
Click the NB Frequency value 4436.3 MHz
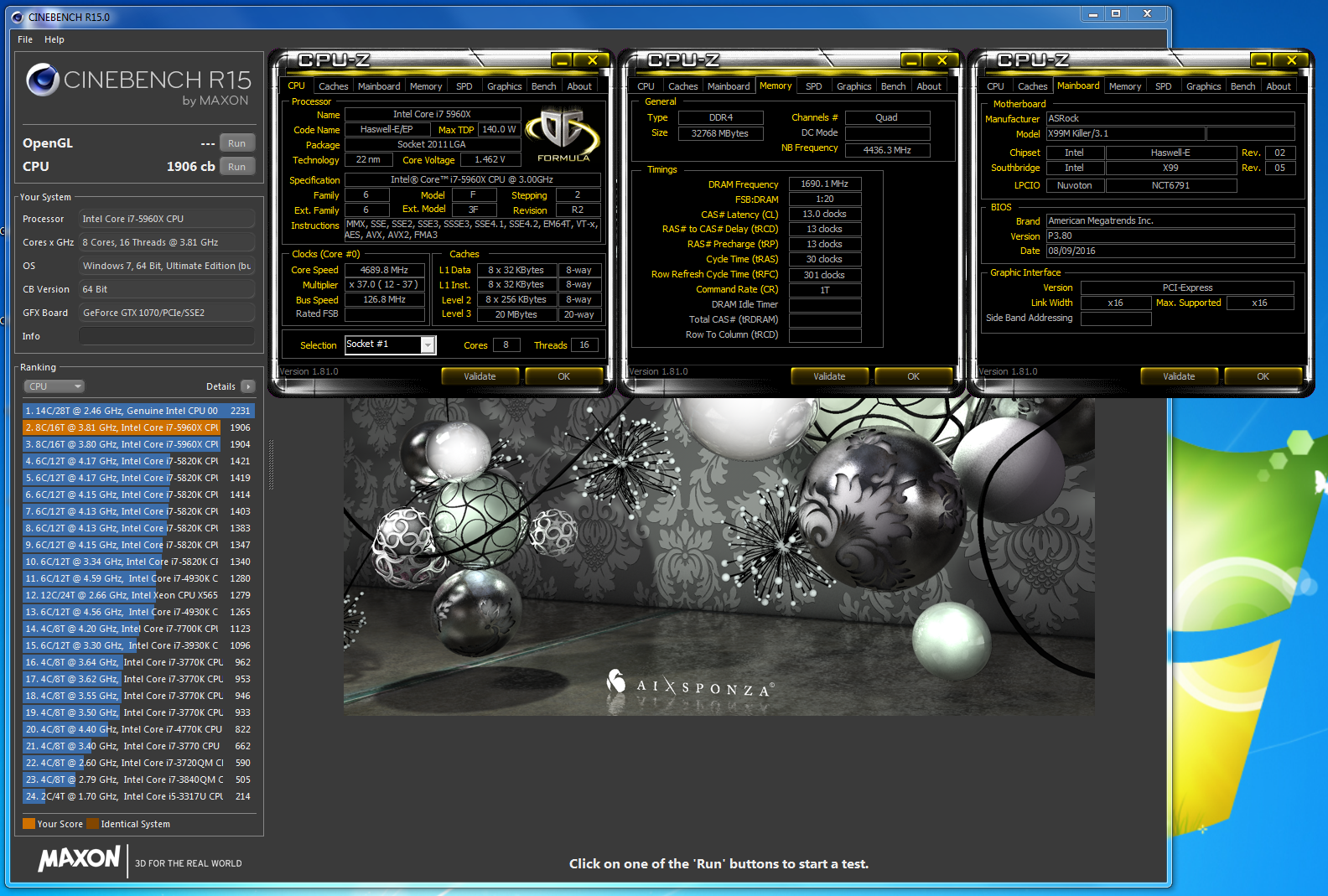pos(887,150)
